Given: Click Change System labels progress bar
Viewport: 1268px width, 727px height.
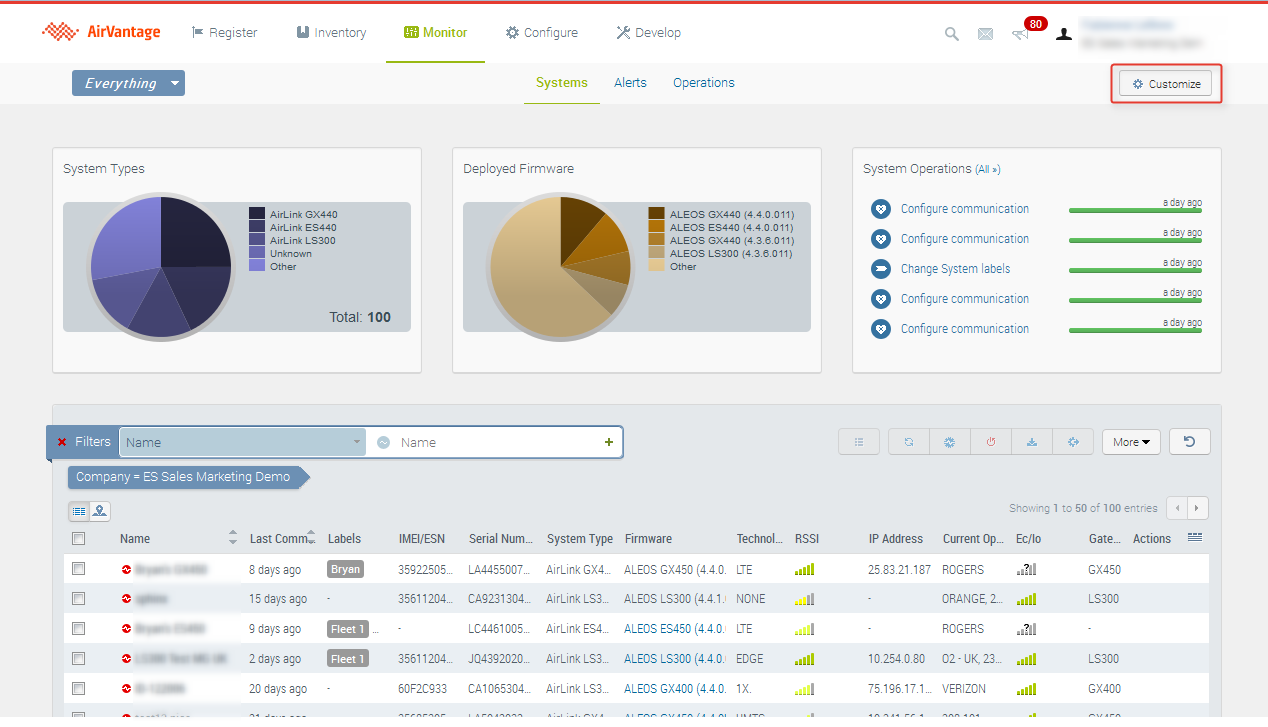Looking at the screenshot, I should (x=1135, y=271).
